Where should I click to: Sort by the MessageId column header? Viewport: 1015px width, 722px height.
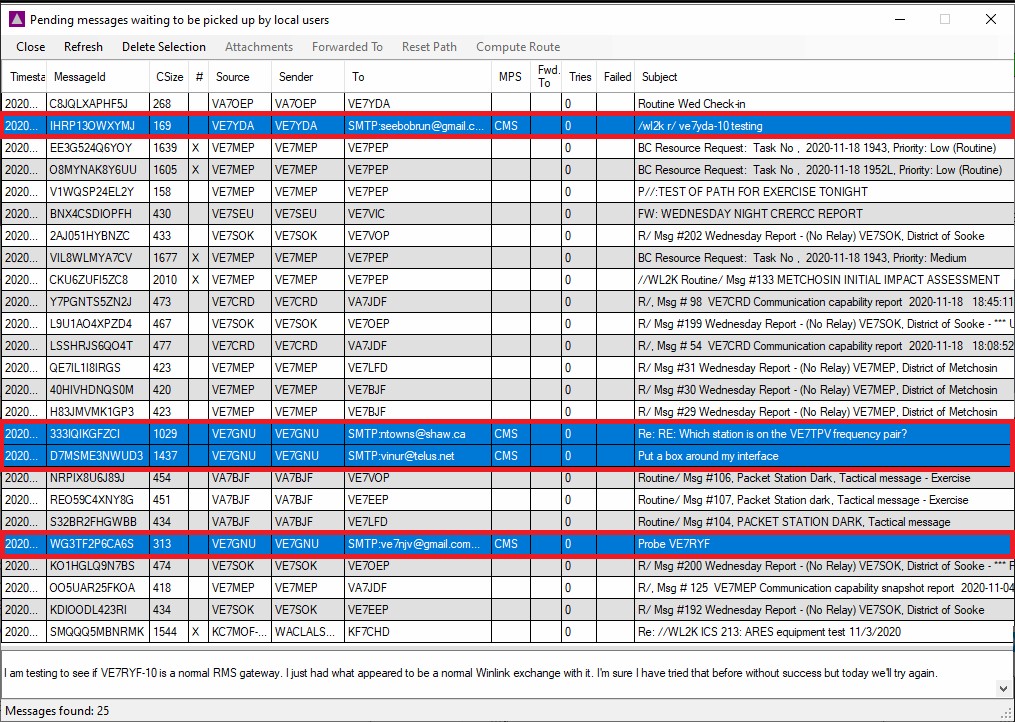point(80,77)
